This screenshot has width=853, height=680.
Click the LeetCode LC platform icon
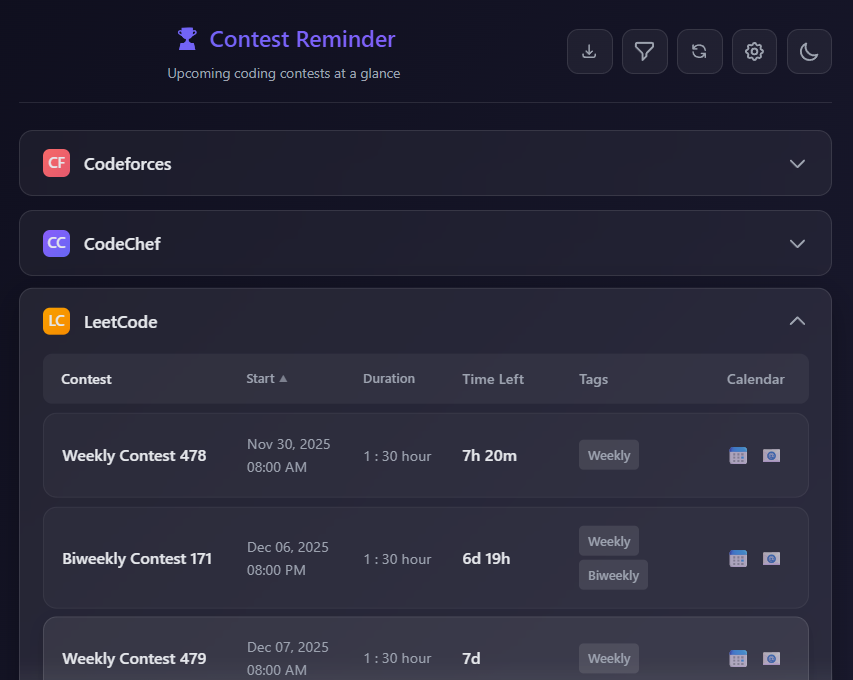click(56, 321)
